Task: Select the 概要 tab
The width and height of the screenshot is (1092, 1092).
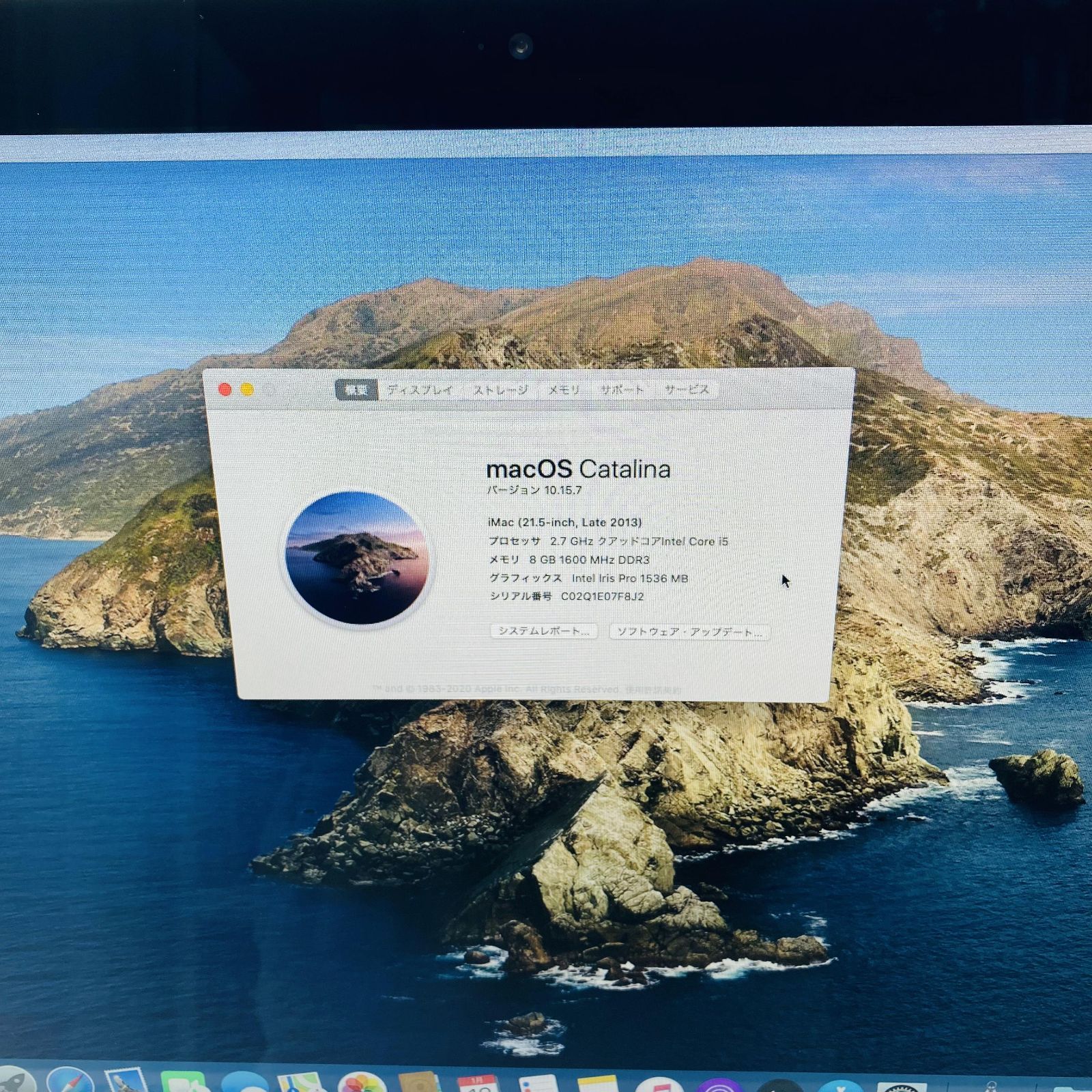Action: tap(356, 390)
